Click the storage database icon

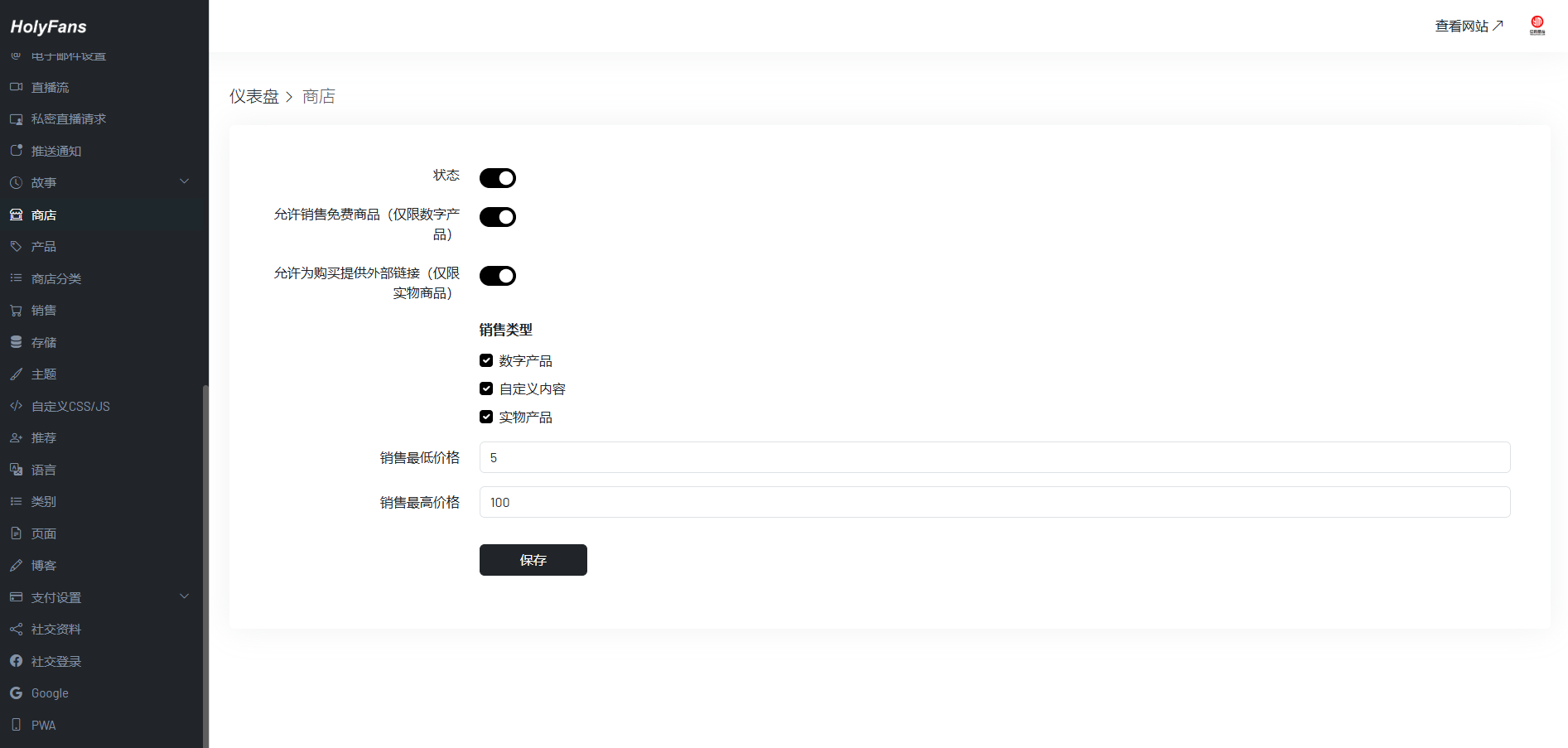click(16, 342)
